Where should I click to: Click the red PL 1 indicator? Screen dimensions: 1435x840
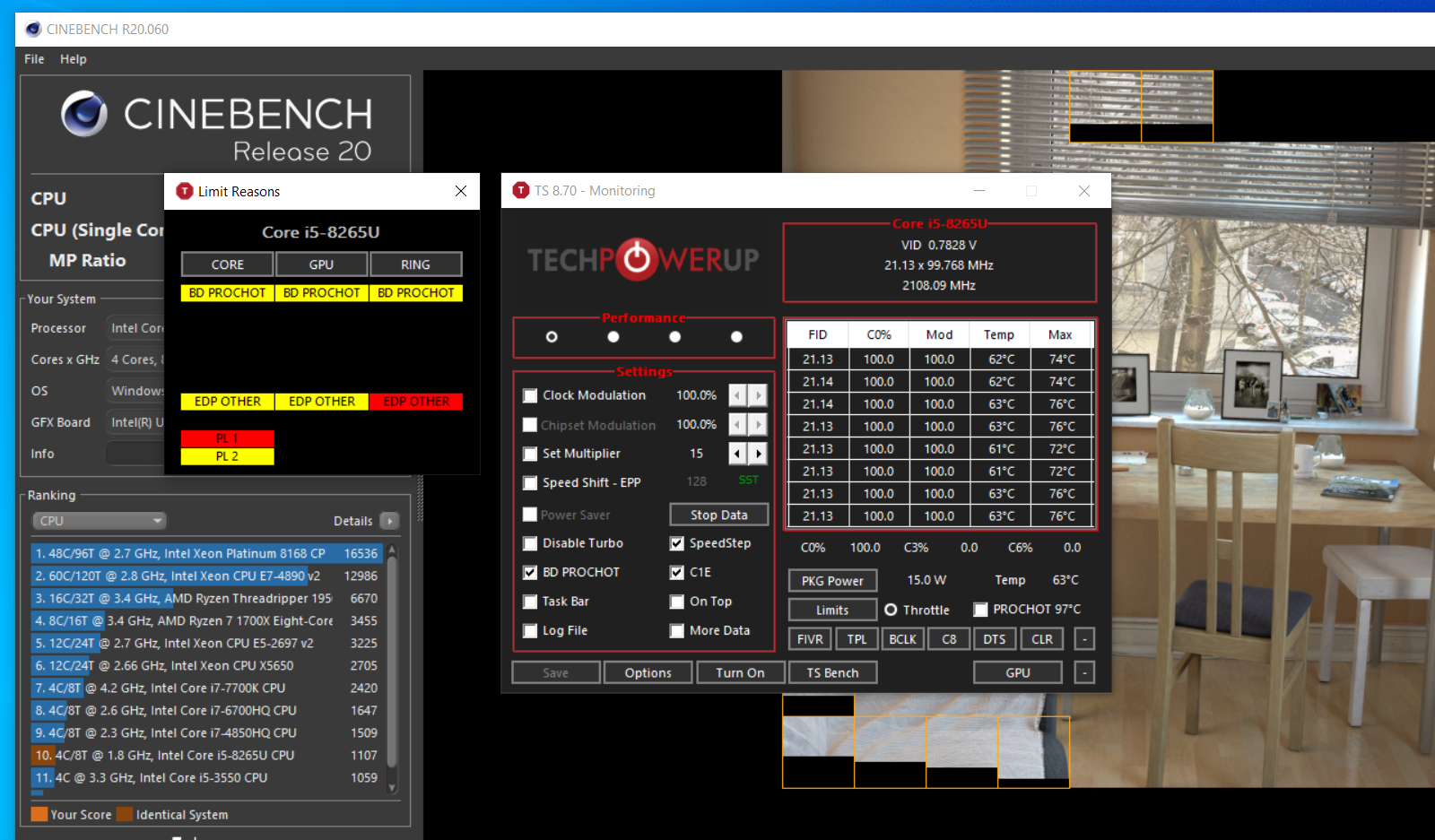228,438
